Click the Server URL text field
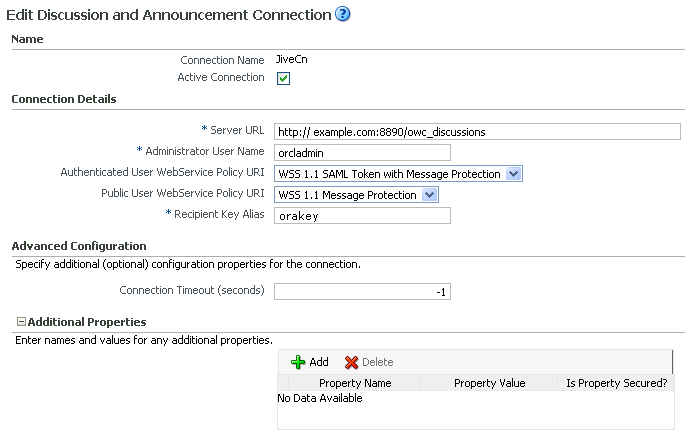 [x=477, y=131]
